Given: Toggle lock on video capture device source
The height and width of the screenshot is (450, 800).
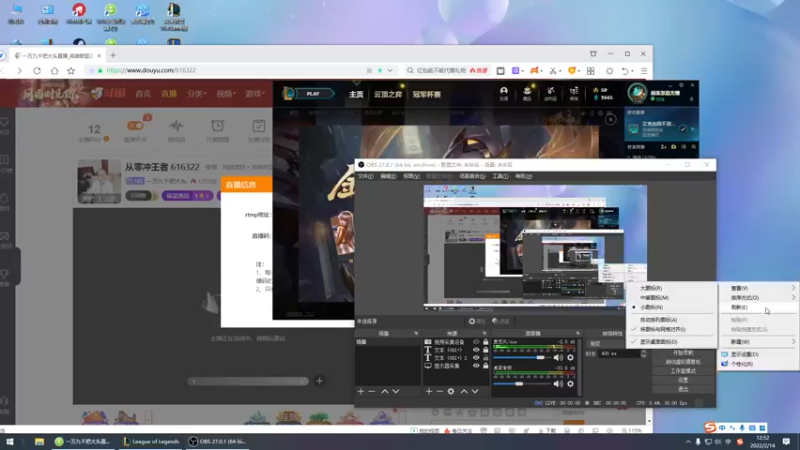Looking at the screenshot, I should pyautogui.click(x=486, y=342).
